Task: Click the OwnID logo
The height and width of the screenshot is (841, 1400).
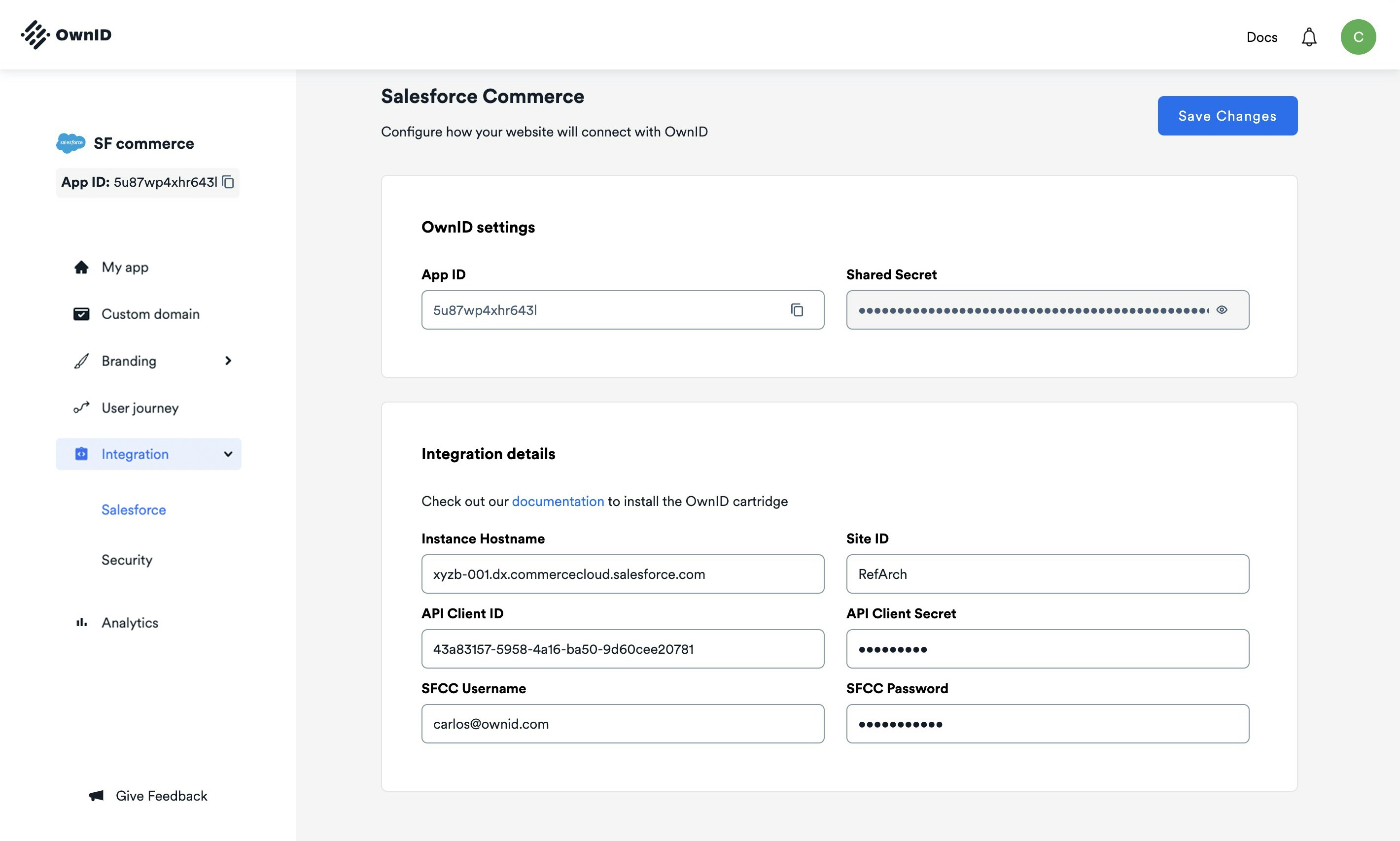Action: [x=65, y=34]
